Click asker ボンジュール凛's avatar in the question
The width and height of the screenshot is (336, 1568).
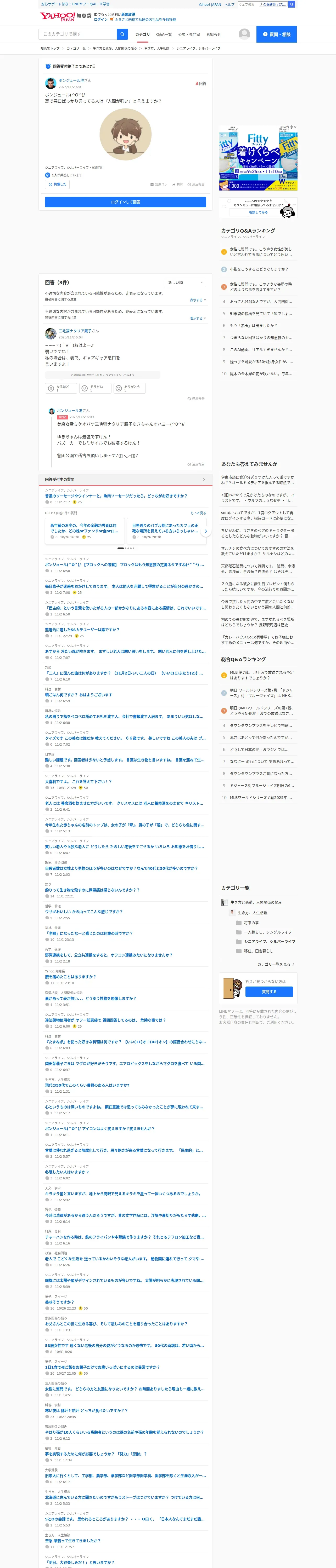point(51,83)
